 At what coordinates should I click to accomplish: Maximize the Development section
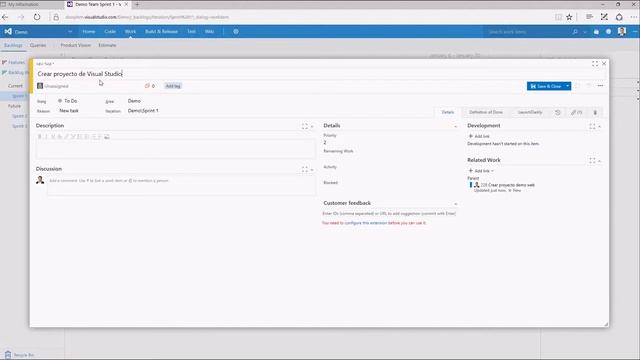pos(592,127)
